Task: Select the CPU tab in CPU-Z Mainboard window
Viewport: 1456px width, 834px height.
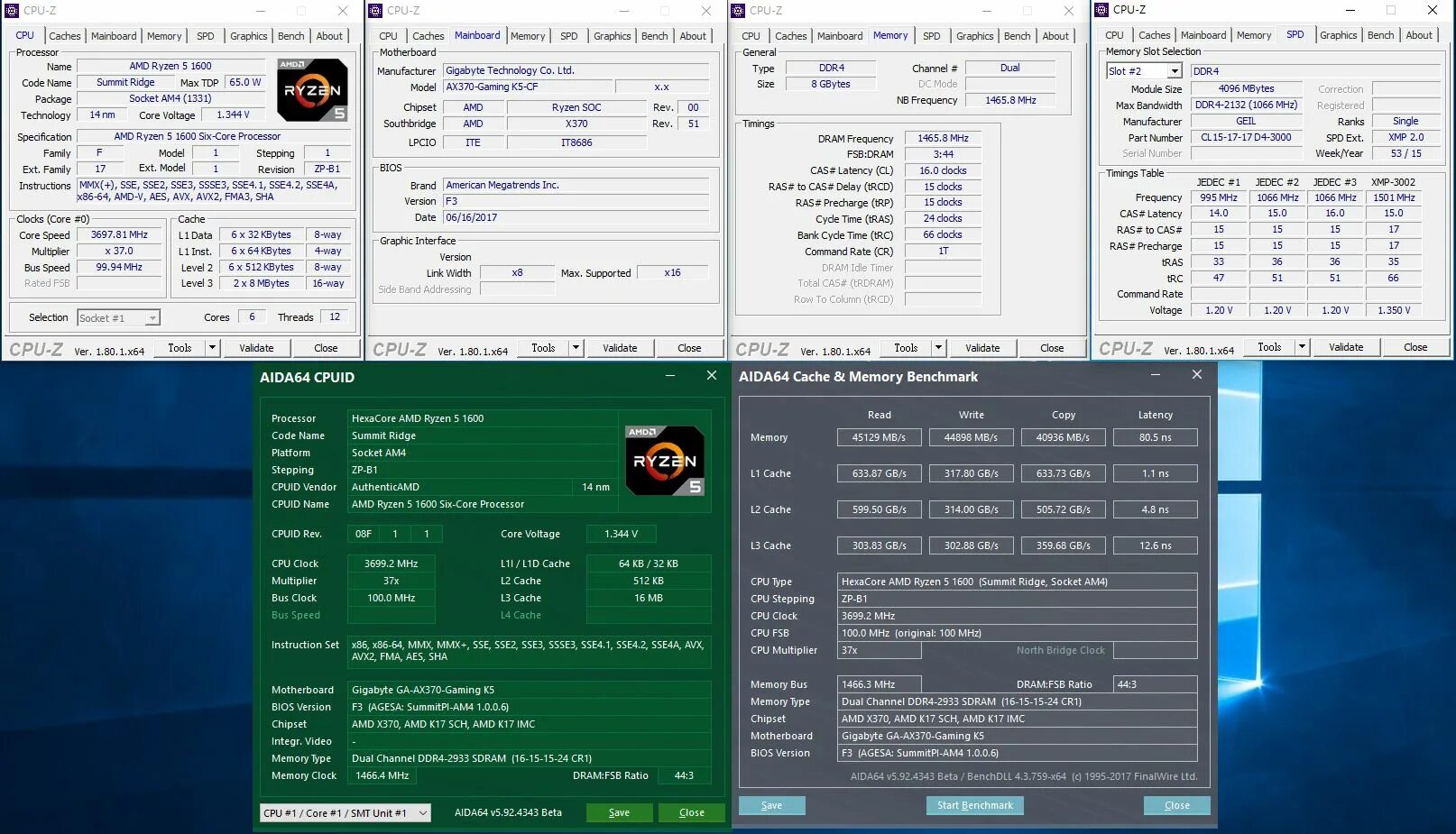Action: [x=389, y=36]
